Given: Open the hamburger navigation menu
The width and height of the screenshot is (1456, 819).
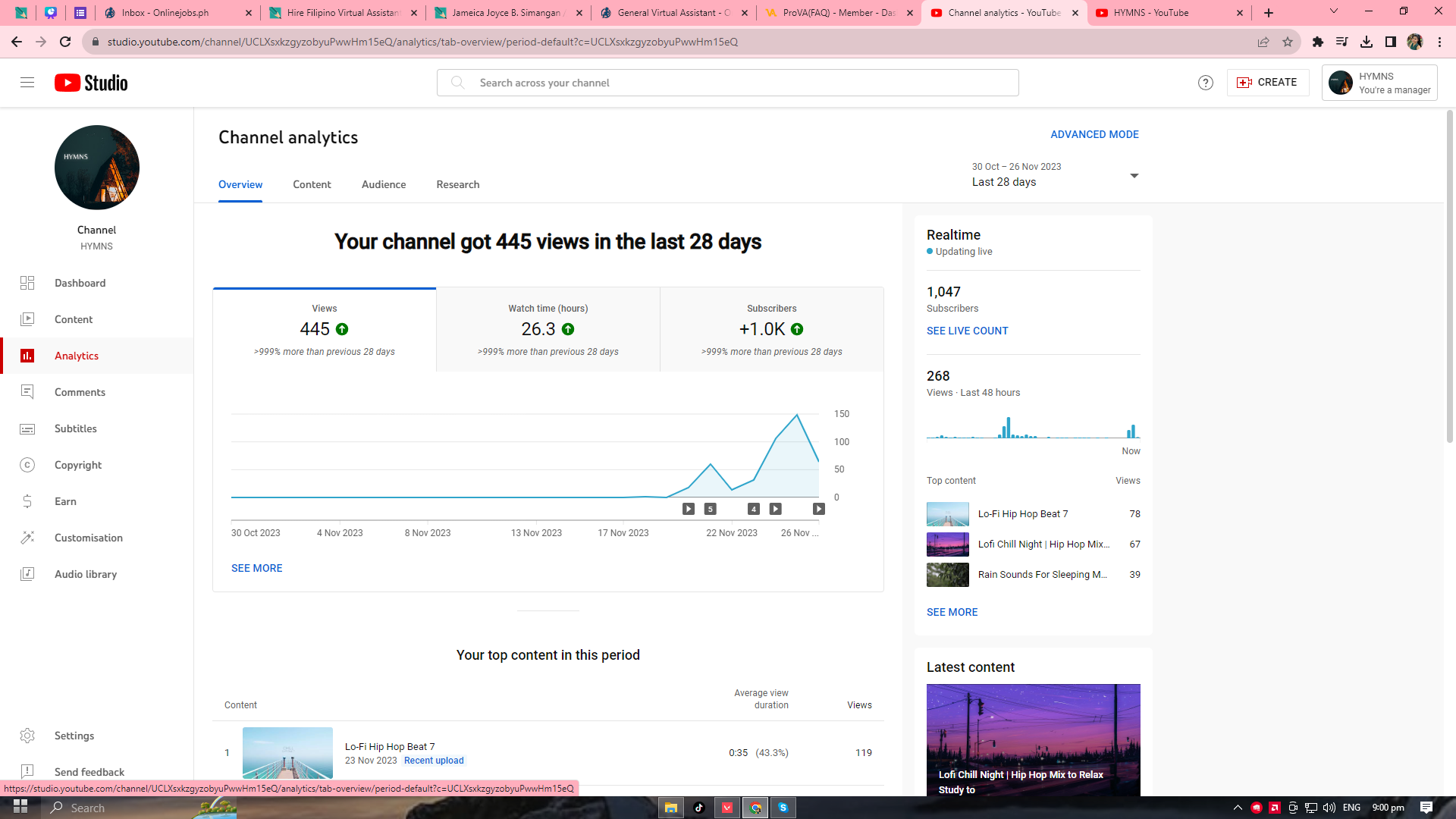Looking at the screenshot, I should (x=27, y=83).
